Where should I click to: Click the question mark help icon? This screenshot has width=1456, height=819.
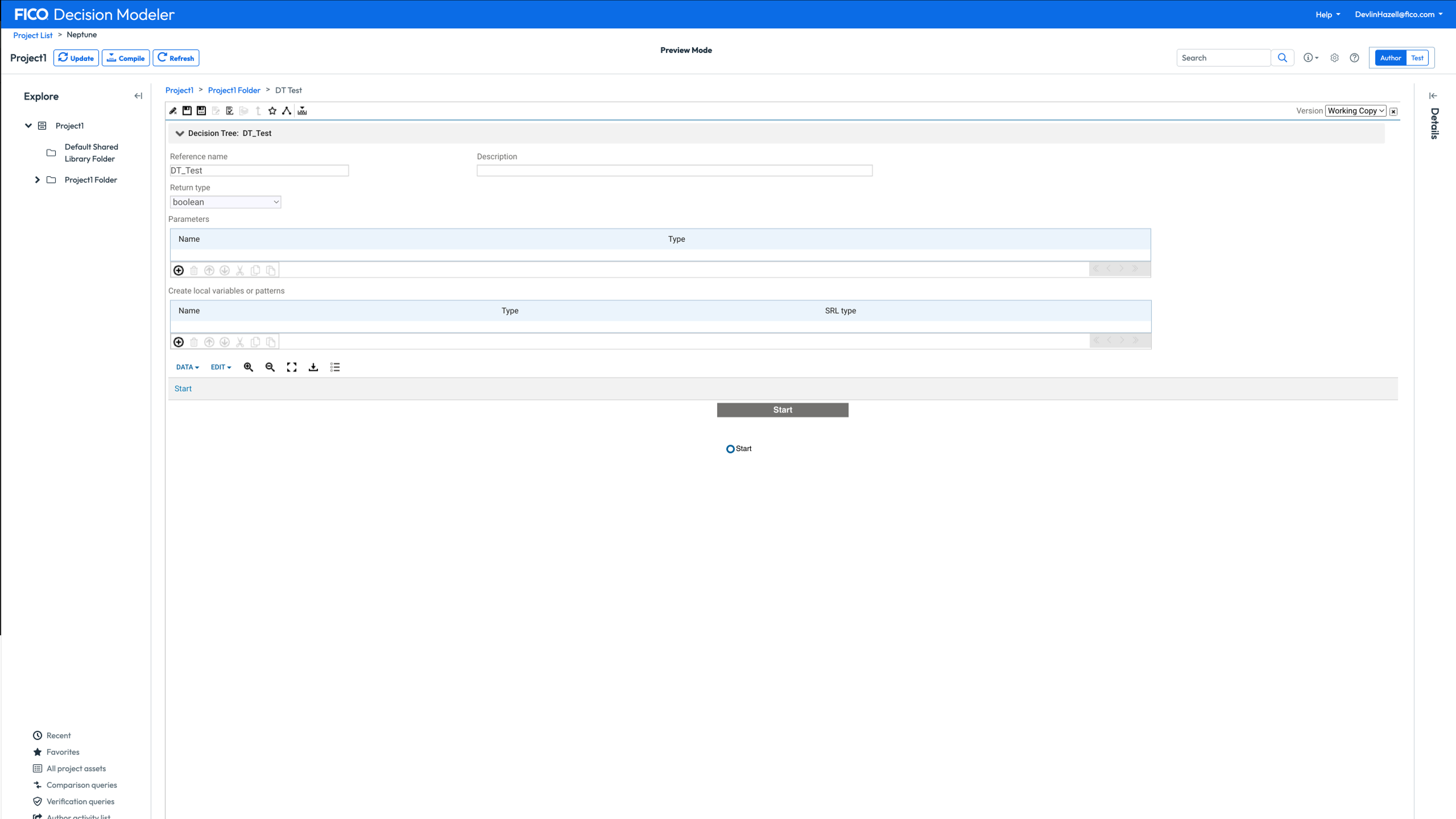coord(1355,58)
